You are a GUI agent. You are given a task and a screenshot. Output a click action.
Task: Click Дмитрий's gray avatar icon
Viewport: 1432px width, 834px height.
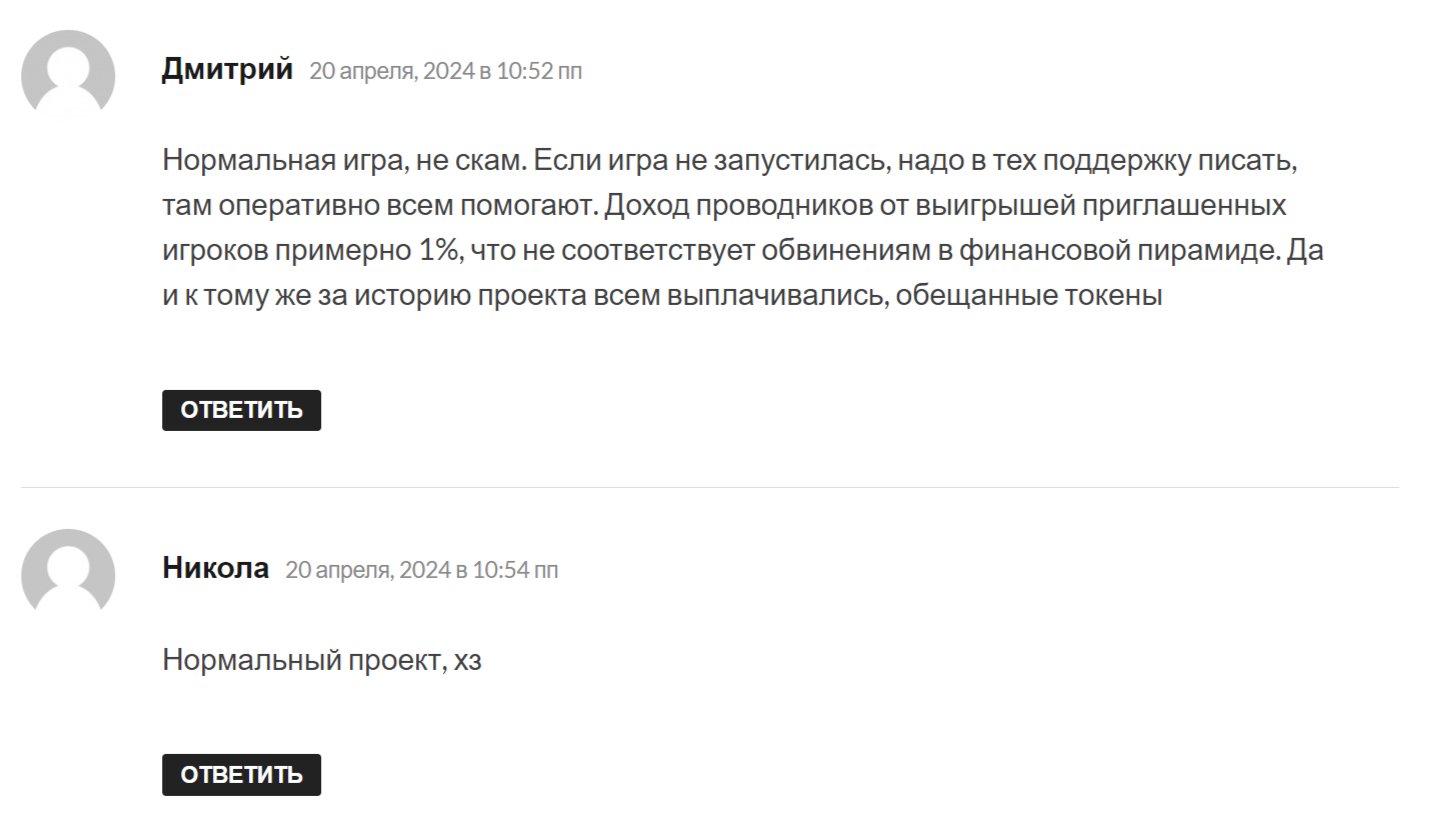pos(68,76)
